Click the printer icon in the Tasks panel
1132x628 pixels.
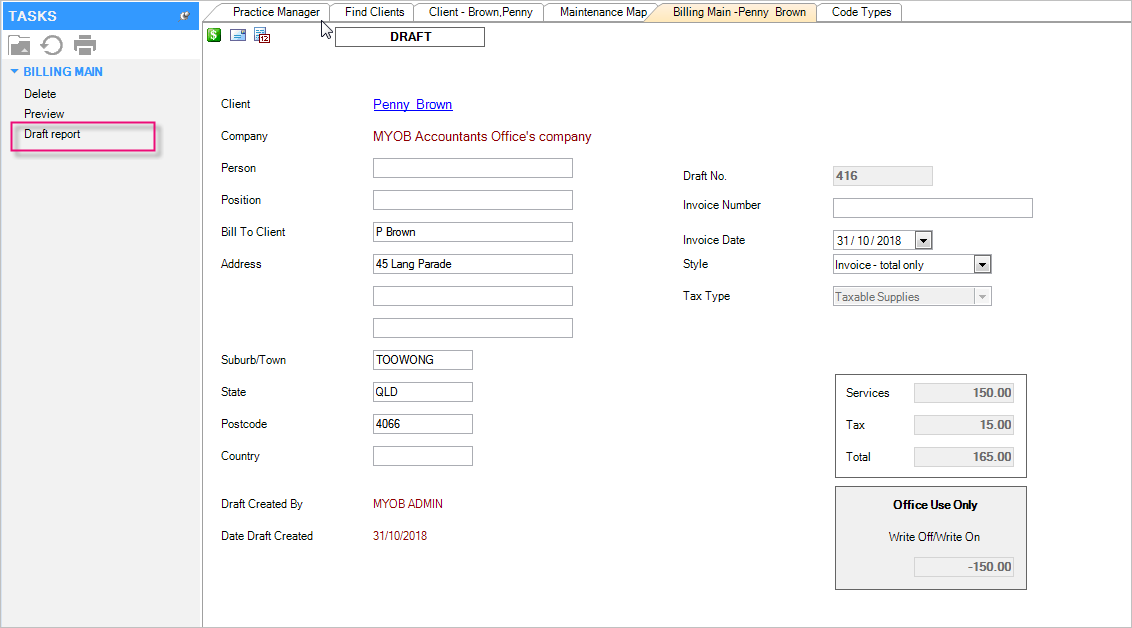[x=85, y=45]
